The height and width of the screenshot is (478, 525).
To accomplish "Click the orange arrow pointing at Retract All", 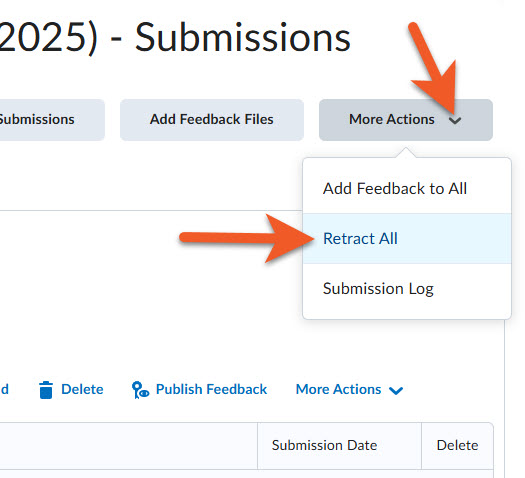I will (x=247, y=238).
